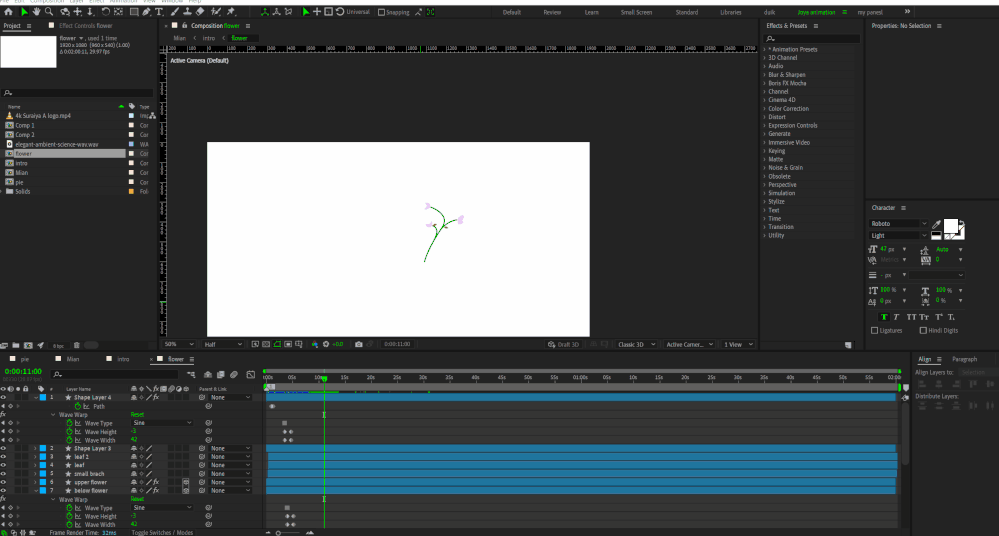Go to the Home screen icon
Image resolution: width=999 pixels, height=536 pixels.
pyautogui.click(x=8, y=11)
